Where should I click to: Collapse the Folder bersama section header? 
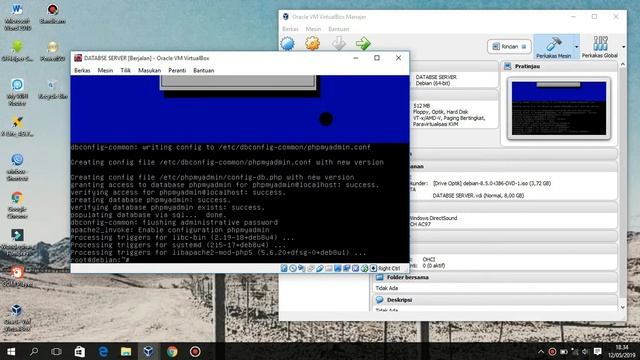click(495, 277)
